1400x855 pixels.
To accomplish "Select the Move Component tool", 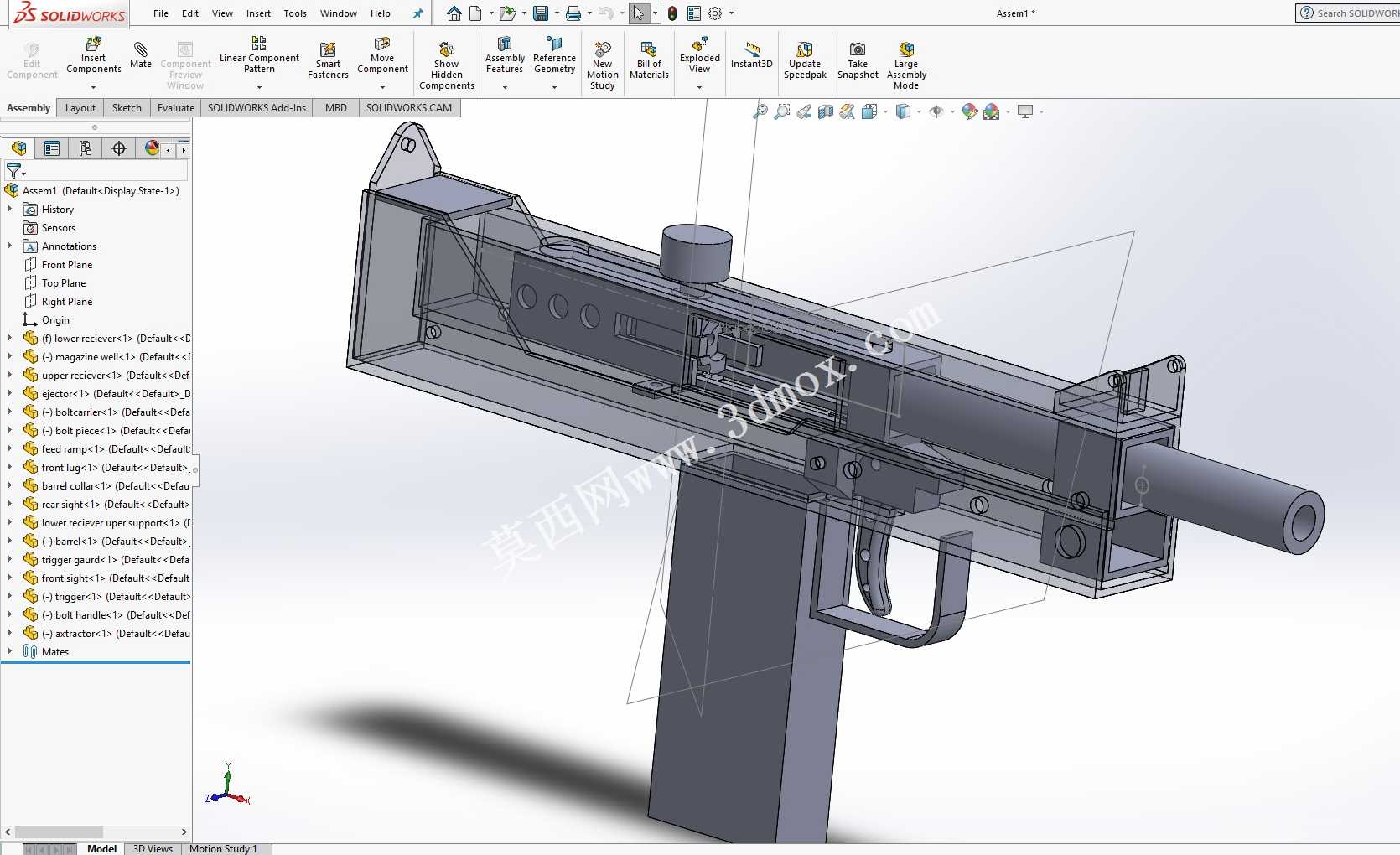I will pyautogui.click(x=382, y=54).
